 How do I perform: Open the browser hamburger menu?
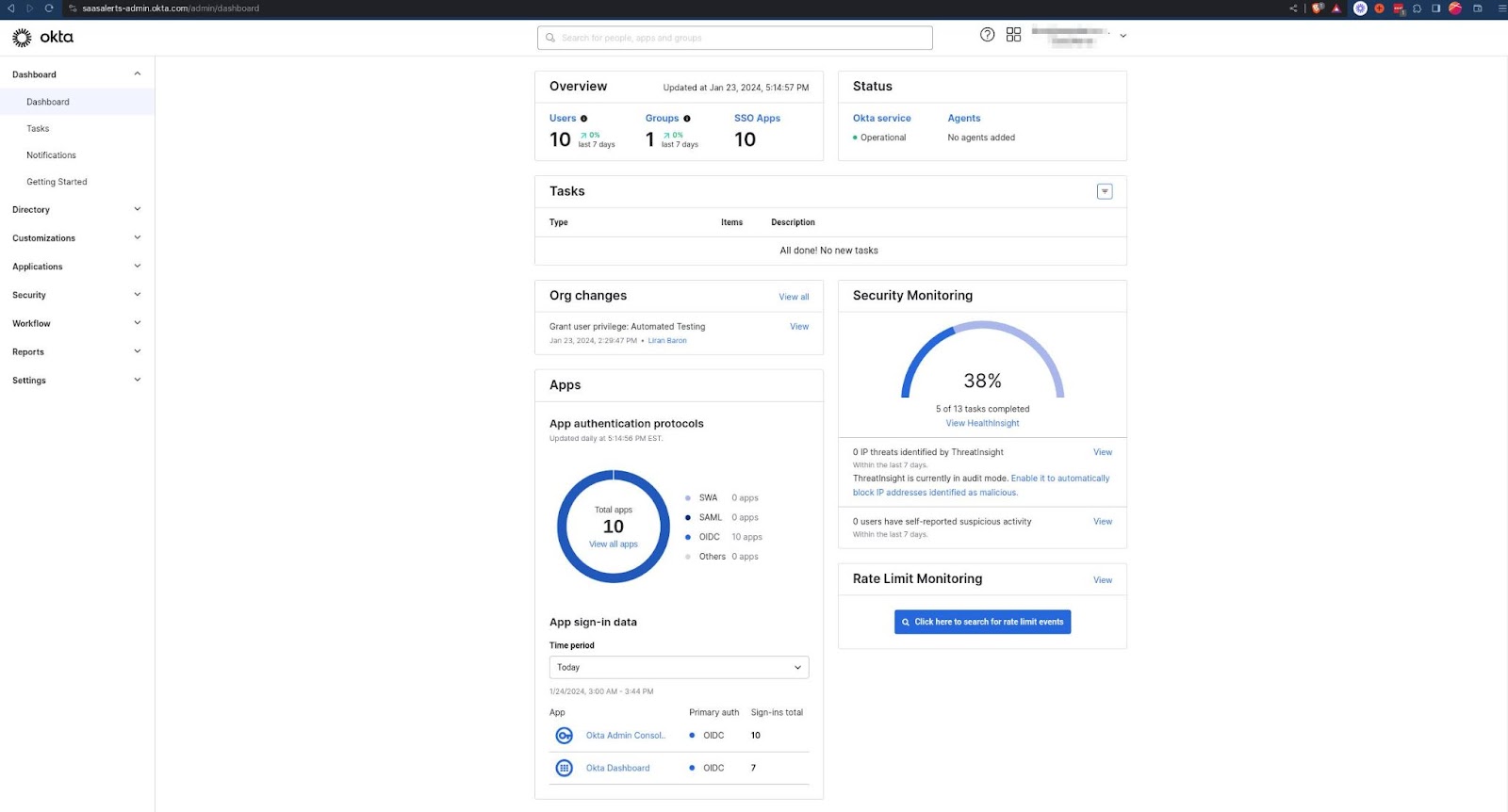coord(1502,8)
